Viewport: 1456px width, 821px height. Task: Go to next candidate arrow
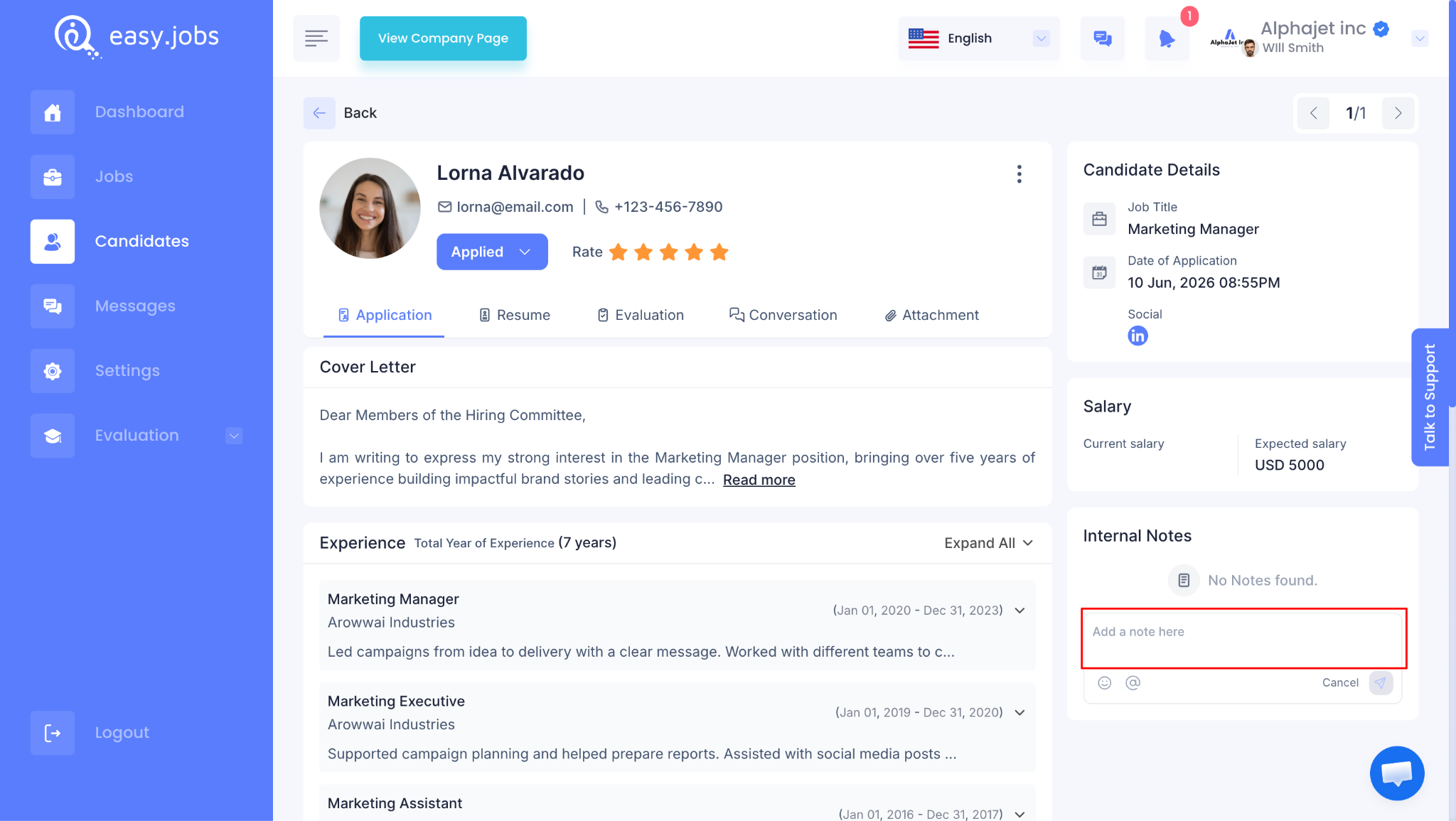click(x=1398, y=113)
